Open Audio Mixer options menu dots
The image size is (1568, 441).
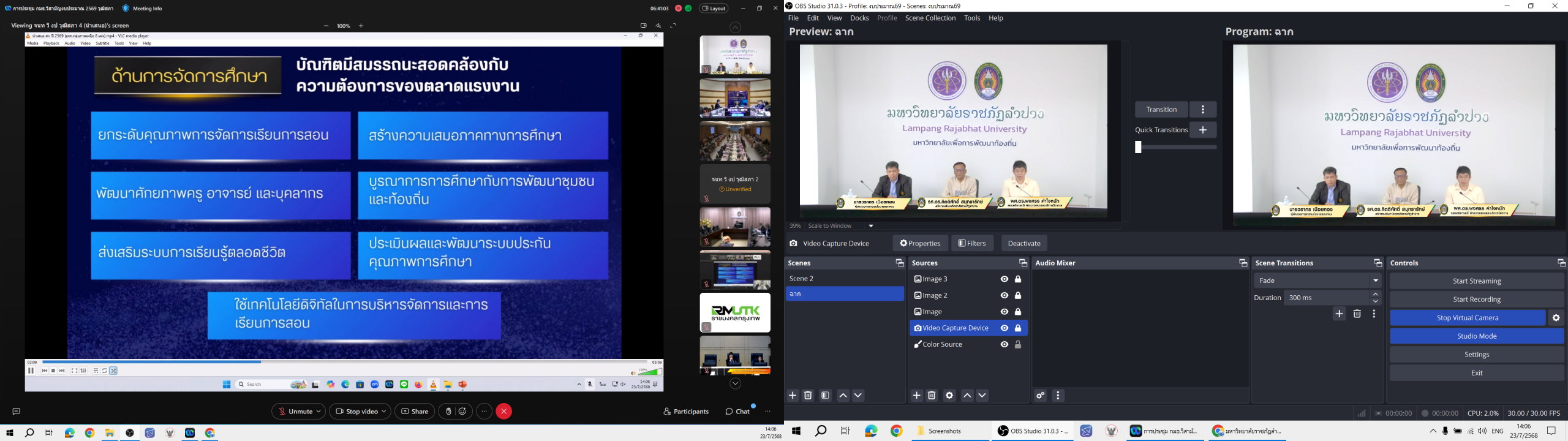(1058, 396)
